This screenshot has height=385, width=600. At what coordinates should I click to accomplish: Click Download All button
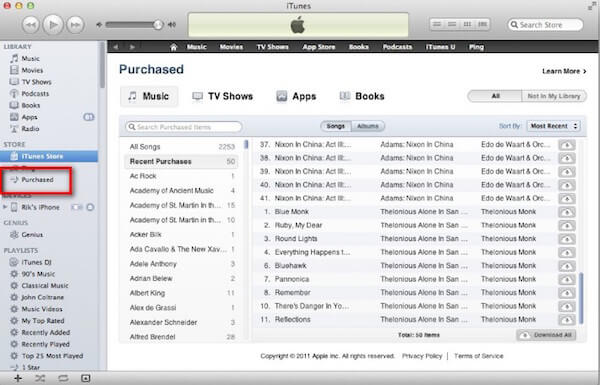(x=546, y=335)
